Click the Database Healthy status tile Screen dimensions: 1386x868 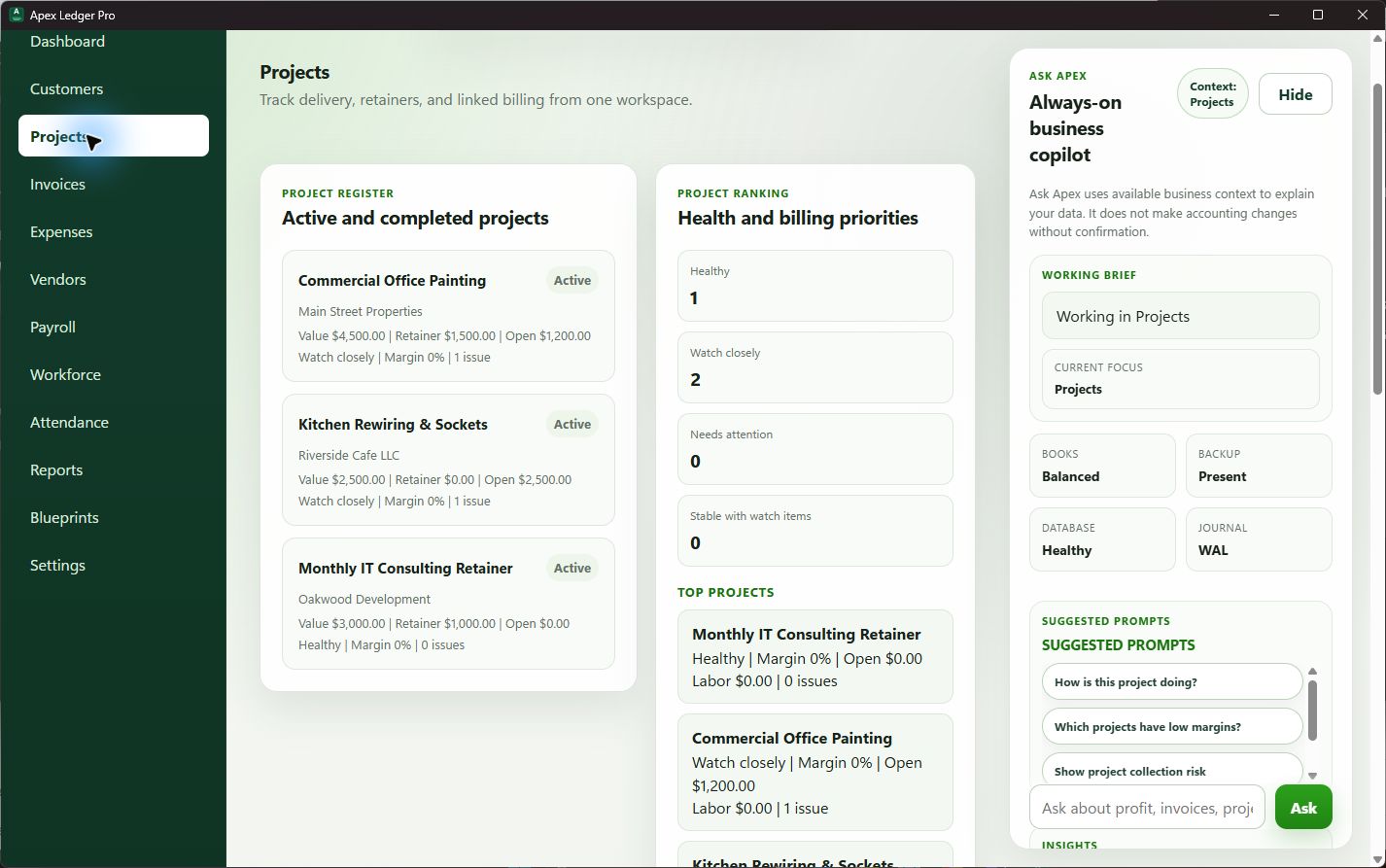[1102, 539]
